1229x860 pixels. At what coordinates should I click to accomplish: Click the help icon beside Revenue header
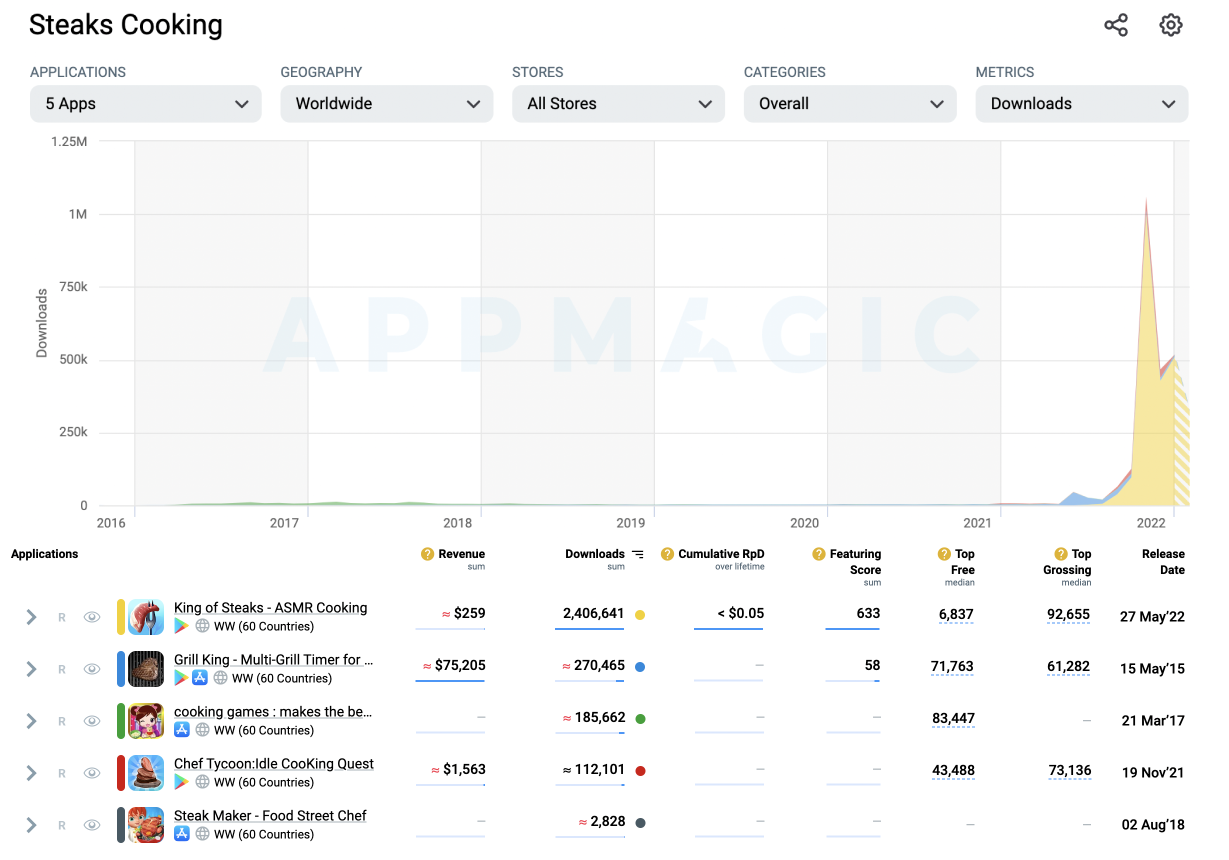click(x=427, y=554)
